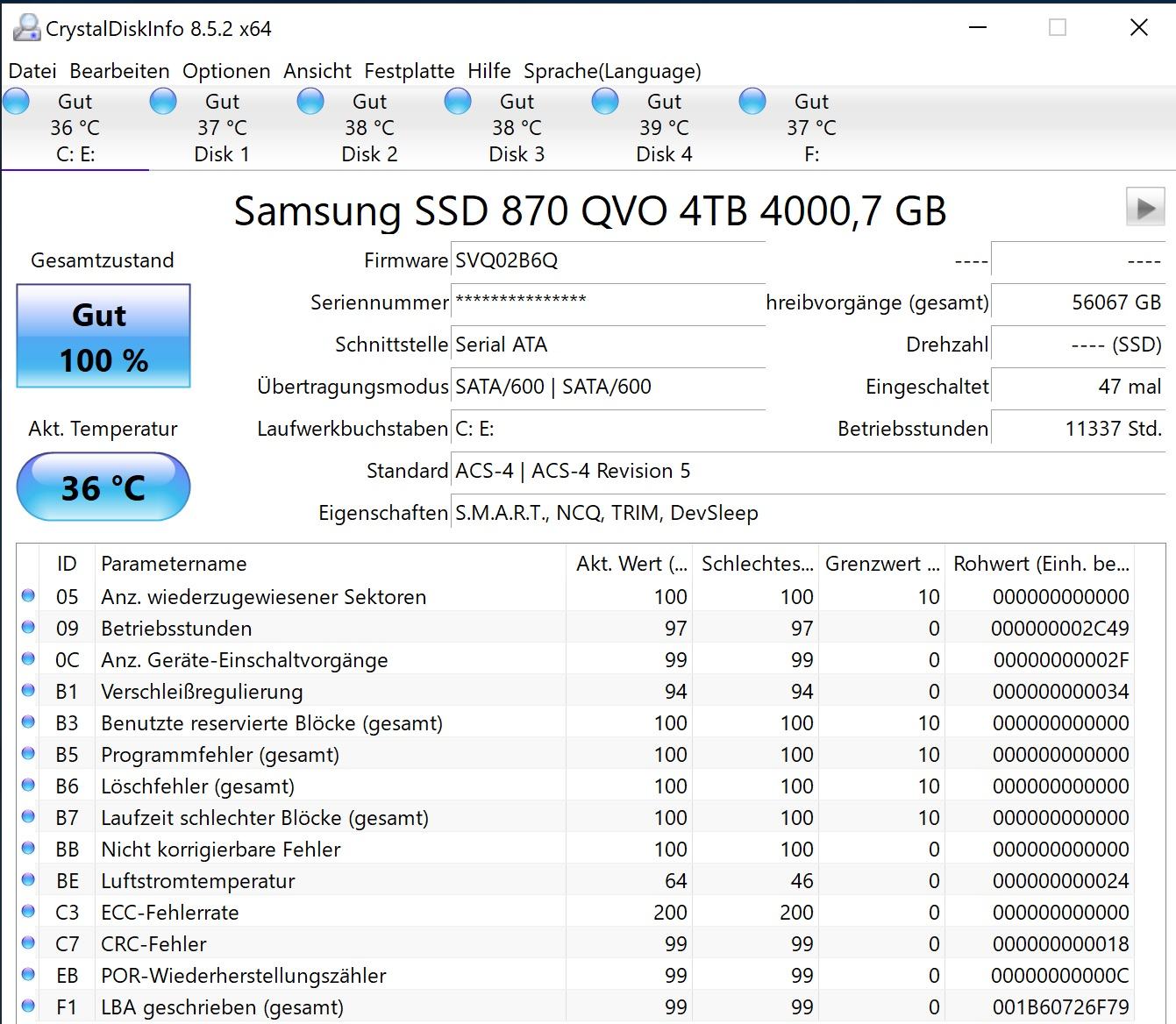
Task: Click the blue status orb of Disk 4
Action: click(x=605, y=102)
